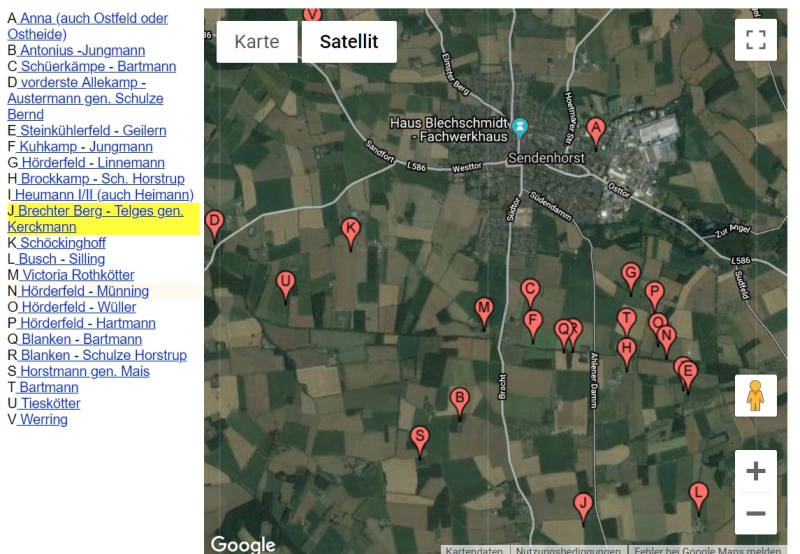This screenshot has height=554, width=800.
Task: Open the Victoria Rothkötter link
Action: pyautogui.click(x=77, y=275)
